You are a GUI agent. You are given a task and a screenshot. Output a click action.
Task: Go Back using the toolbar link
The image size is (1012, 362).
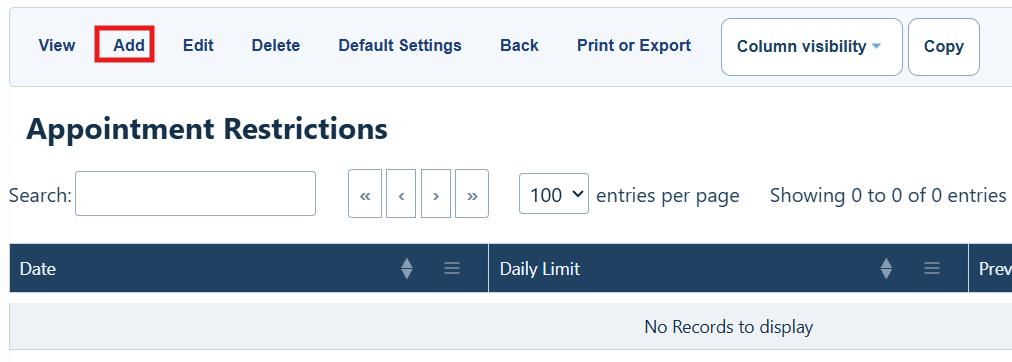pyautogui.click(x=519, y=45)
